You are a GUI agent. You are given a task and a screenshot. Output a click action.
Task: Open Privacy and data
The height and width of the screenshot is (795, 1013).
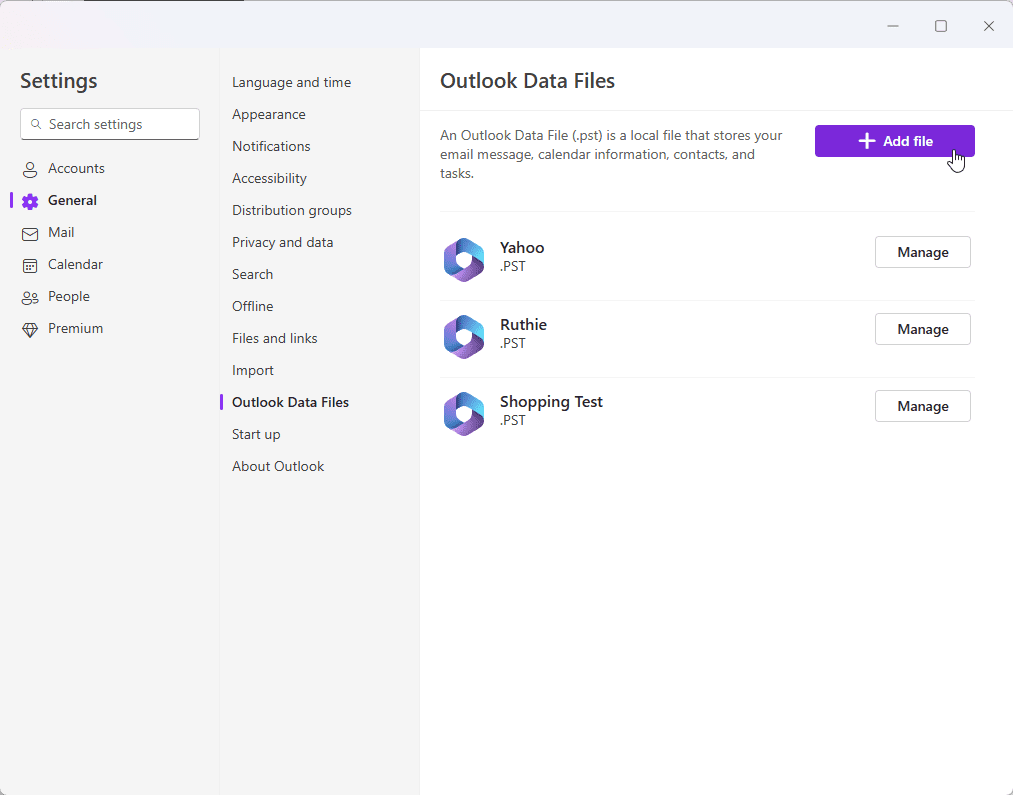click(x=283, y=242)
